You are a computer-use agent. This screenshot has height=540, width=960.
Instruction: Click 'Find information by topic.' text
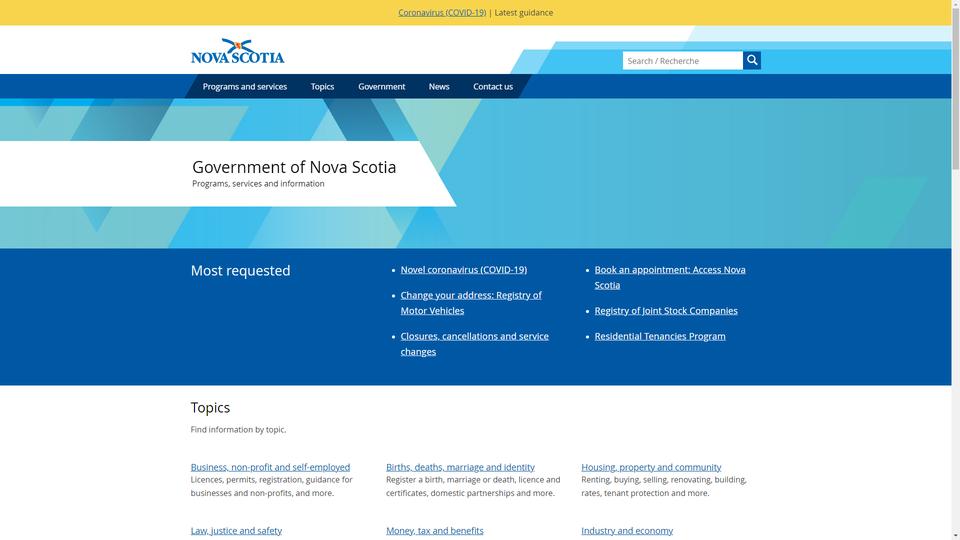(x=238, y=430)
